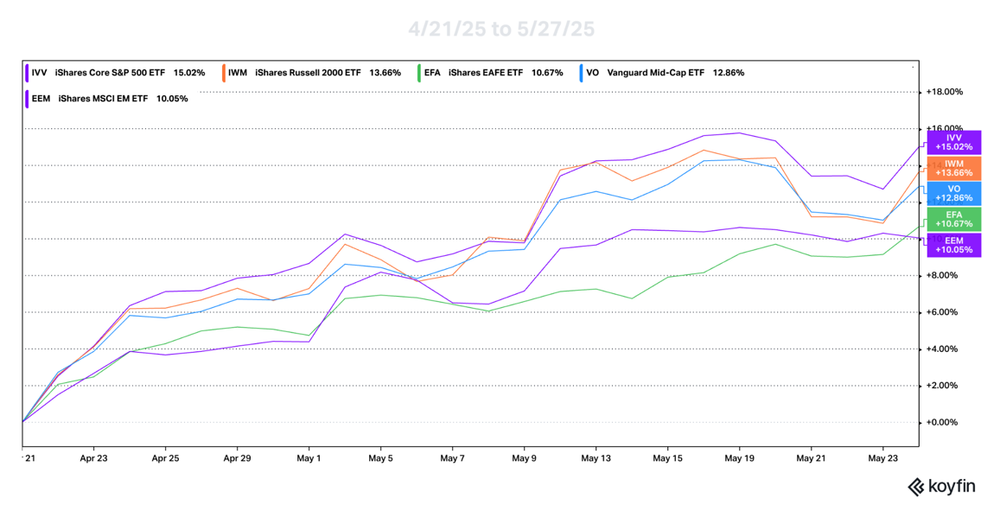
Task: Click the EEM purple legend color swatch
Action: point(27,99)
